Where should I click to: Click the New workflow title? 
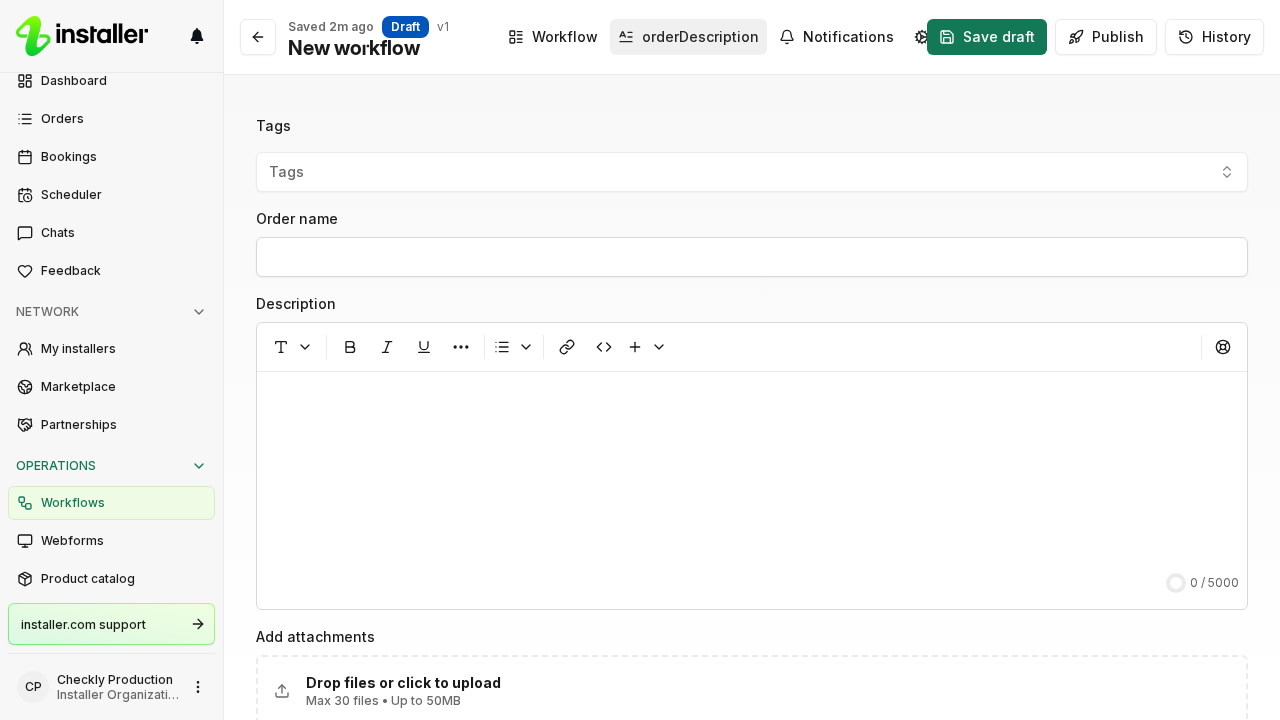point(354,48)
